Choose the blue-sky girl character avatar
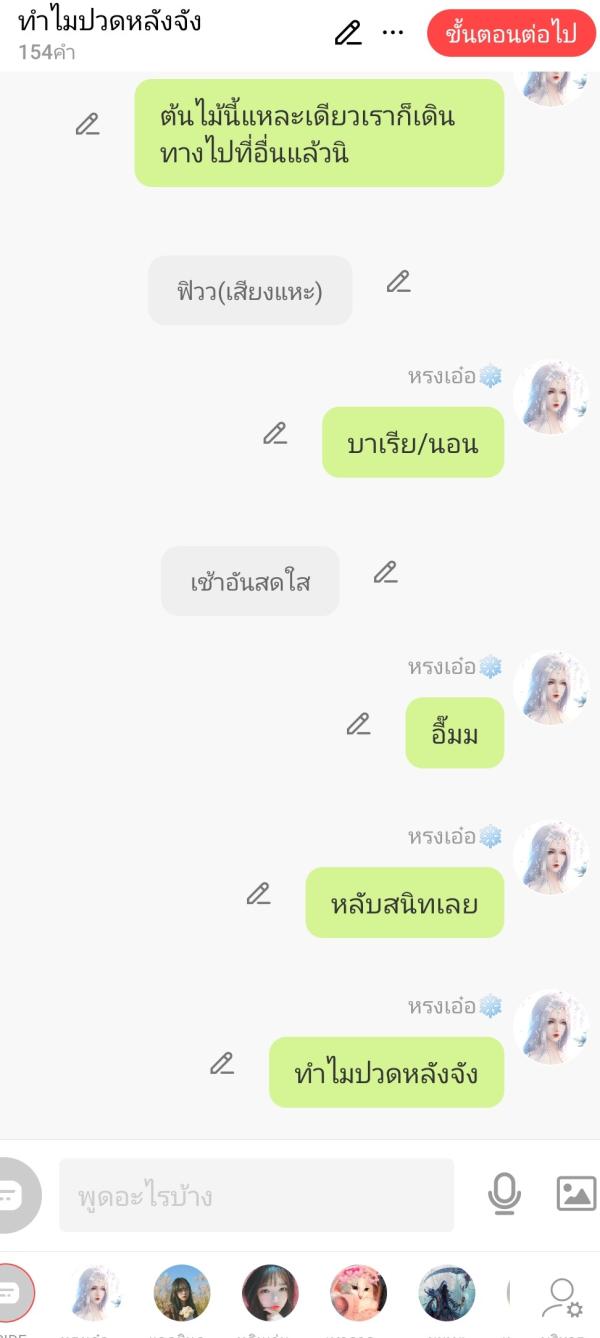 pyautogui.click(x=182, y=1293)
